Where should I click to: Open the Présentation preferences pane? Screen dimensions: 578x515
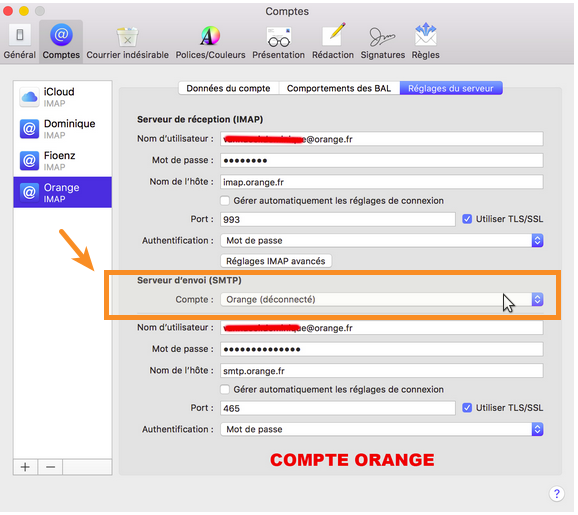click(279, 43)
